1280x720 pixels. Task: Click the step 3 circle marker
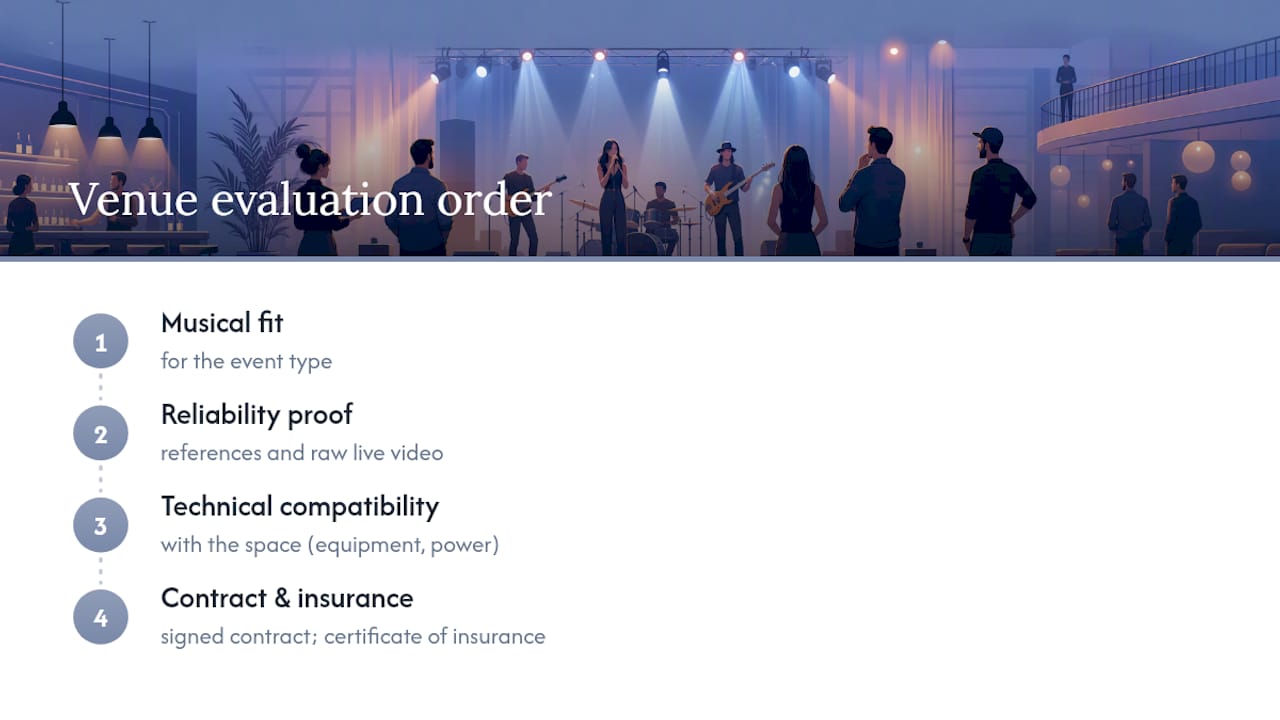(x=100, y=526)
